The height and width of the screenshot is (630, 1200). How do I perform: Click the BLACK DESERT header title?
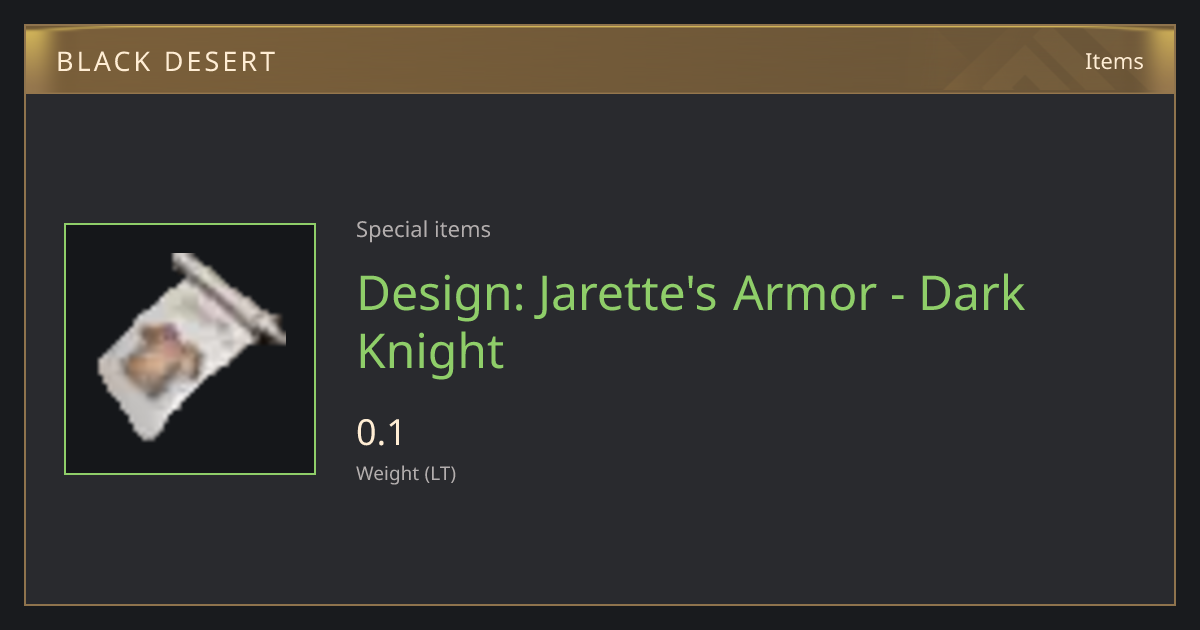click(x=166, y=62)
